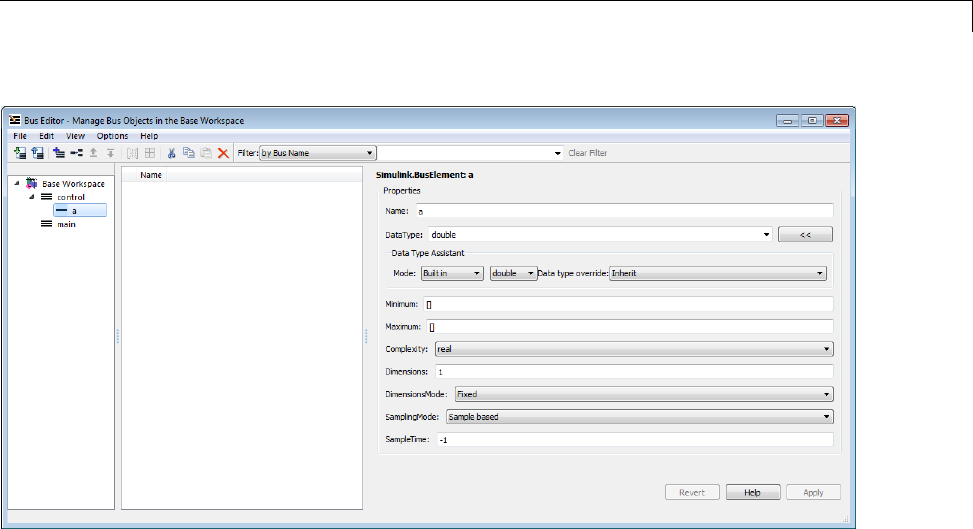Open the DataType dropdown arrow
973x529 pixels.
point(766,235)
